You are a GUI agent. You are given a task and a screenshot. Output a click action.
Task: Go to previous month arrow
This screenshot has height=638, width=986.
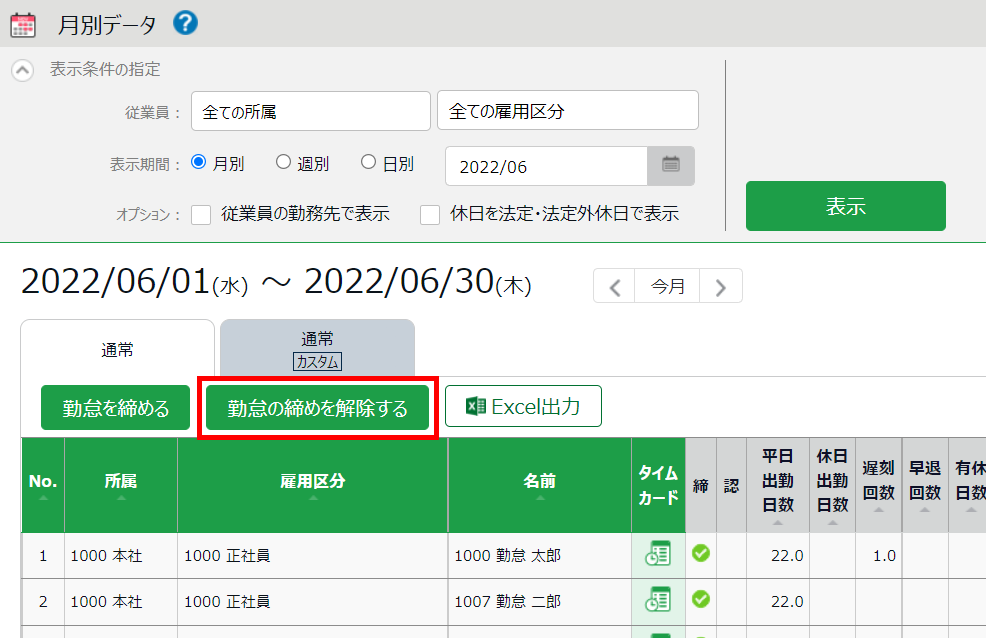point(615,287)
